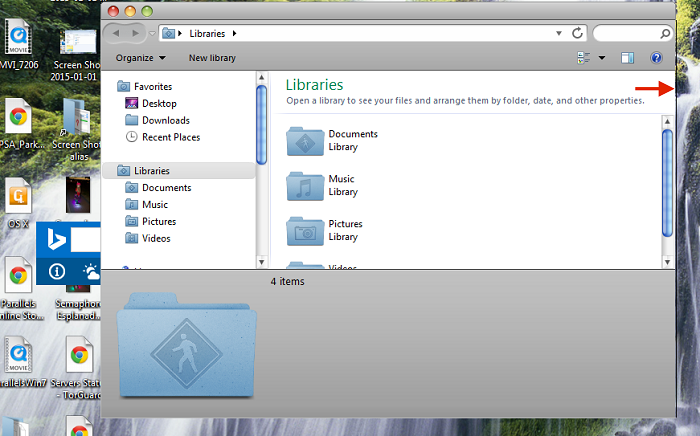Expand the arrow before Libraries in path

tap(180, 33)
